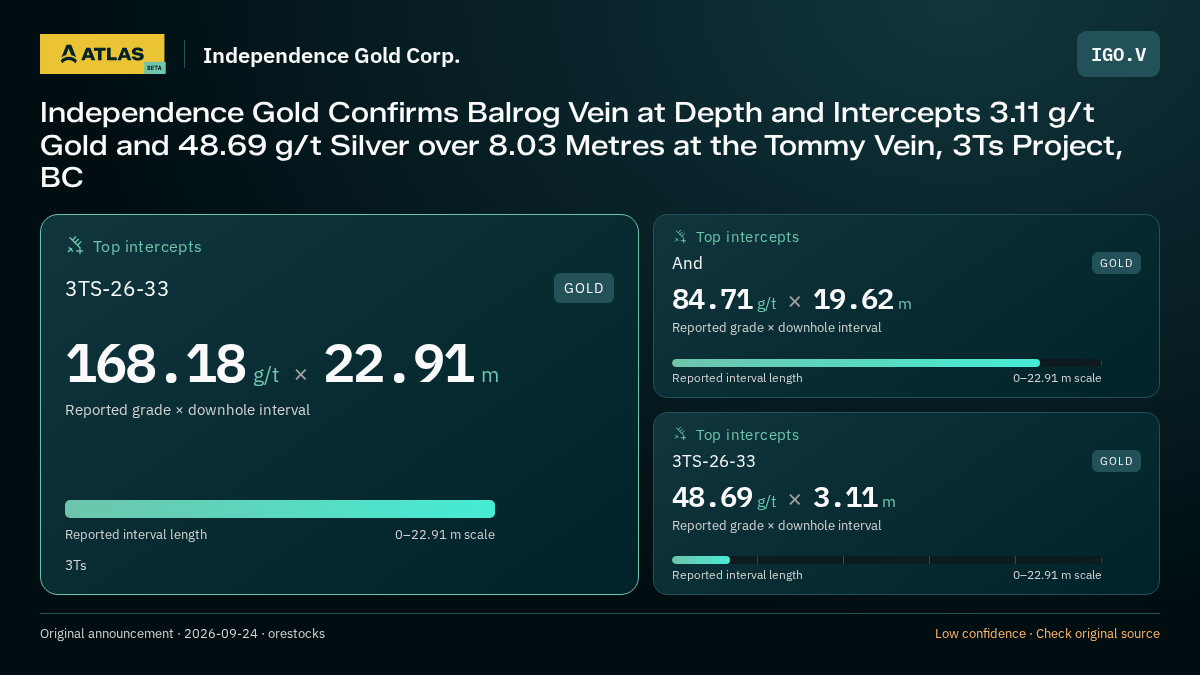
Task: Click the BETA tag on the Atlas logo
Action: pos(154,68)
